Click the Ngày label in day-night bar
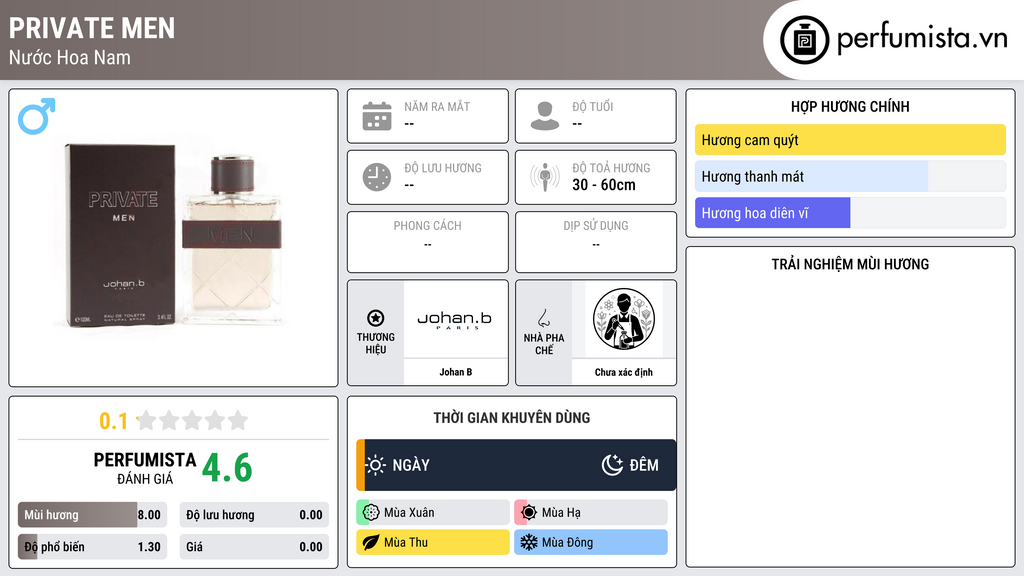This screenshot has width=1024, height=576. pos(411,465)
